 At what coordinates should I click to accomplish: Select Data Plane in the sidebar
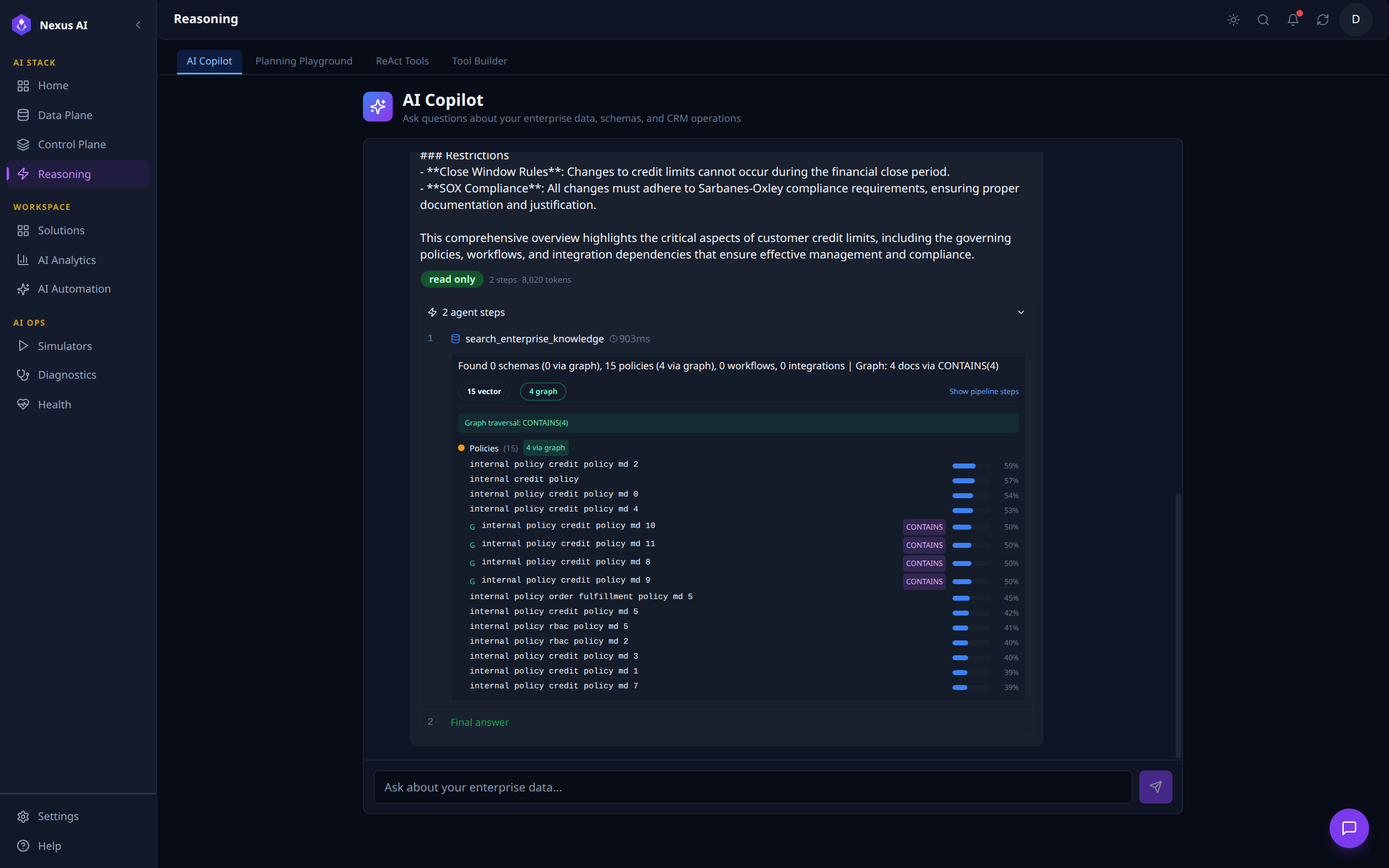click(78, 115)
